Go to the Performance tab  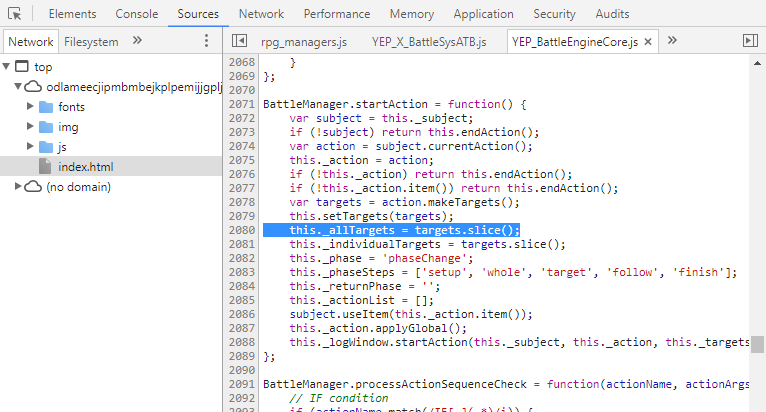[337, 14]
